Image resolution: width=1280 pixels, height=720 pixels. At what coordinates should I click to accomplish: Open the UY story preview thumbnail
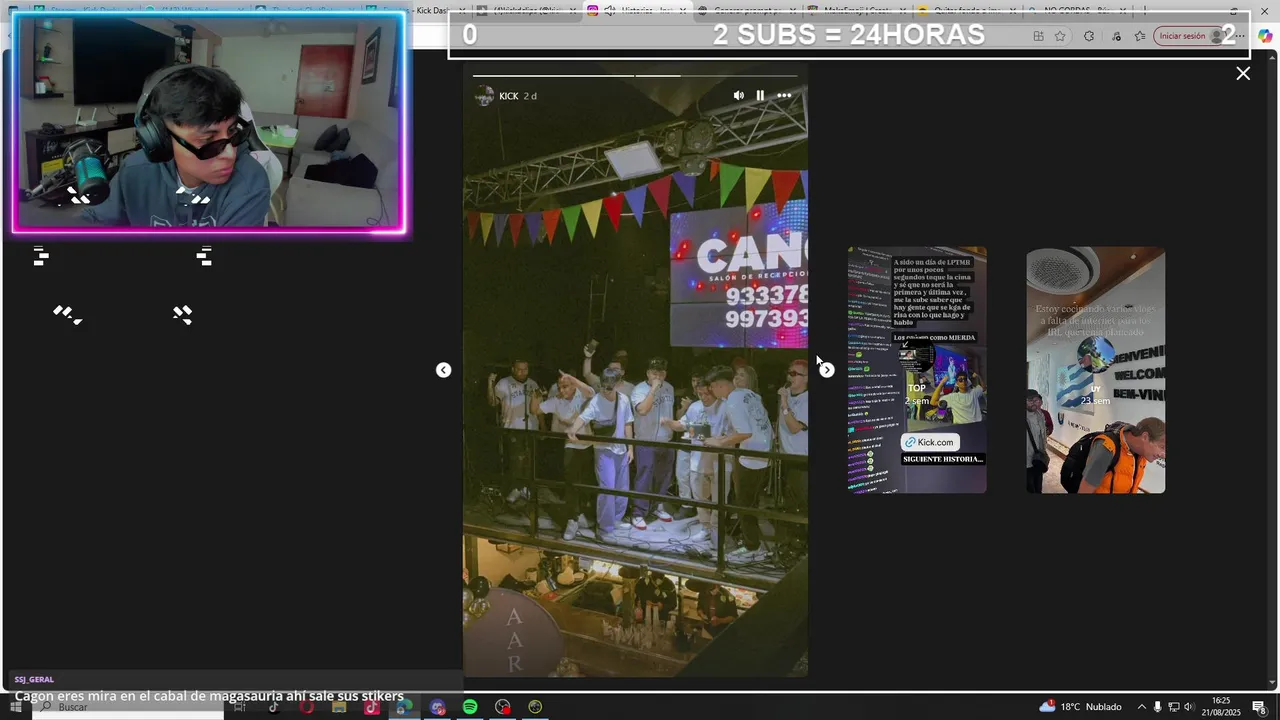point(1096,370)
